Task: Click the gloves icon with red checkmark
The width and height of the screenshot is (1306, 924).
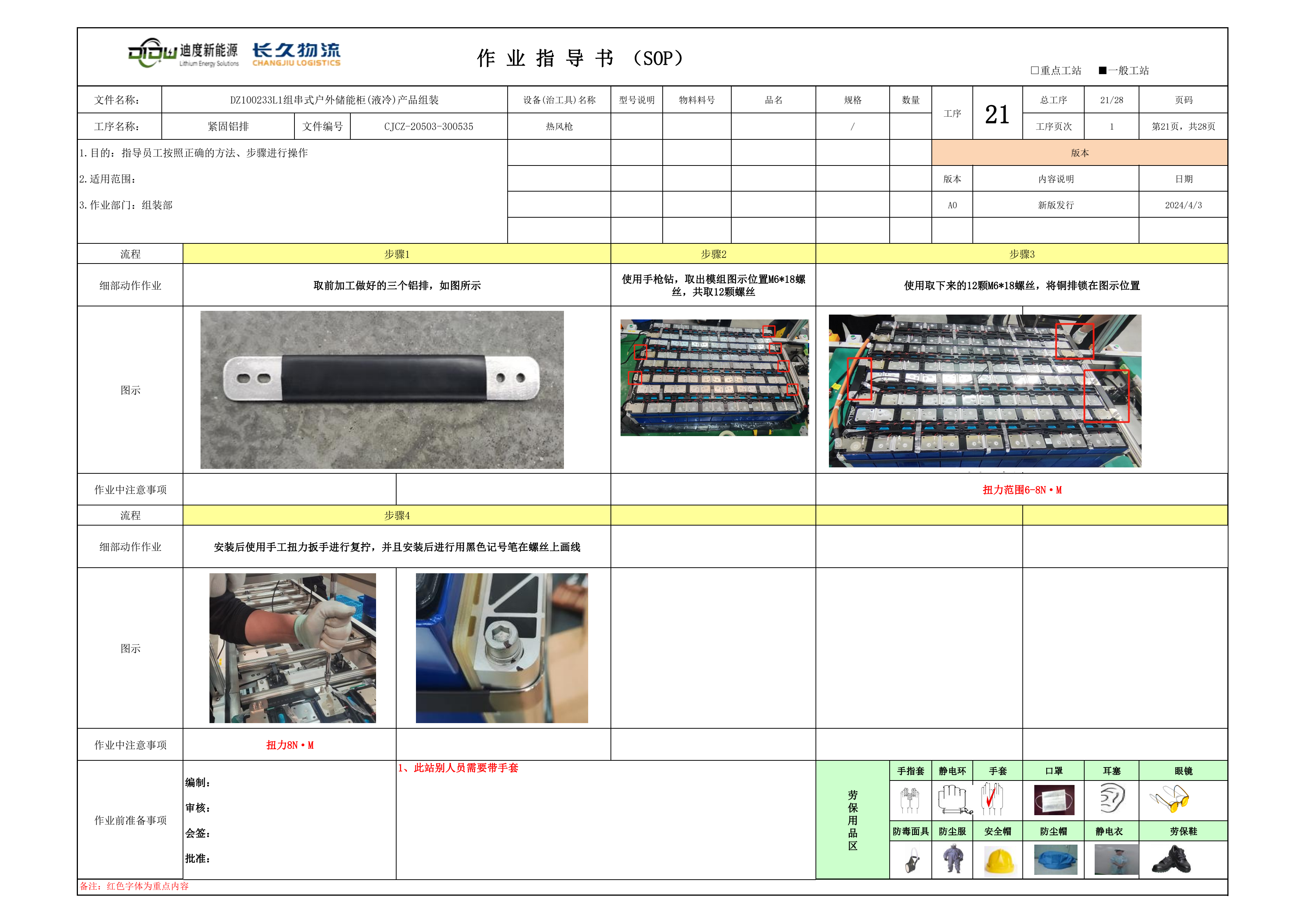Action: [x=992, y=799]
